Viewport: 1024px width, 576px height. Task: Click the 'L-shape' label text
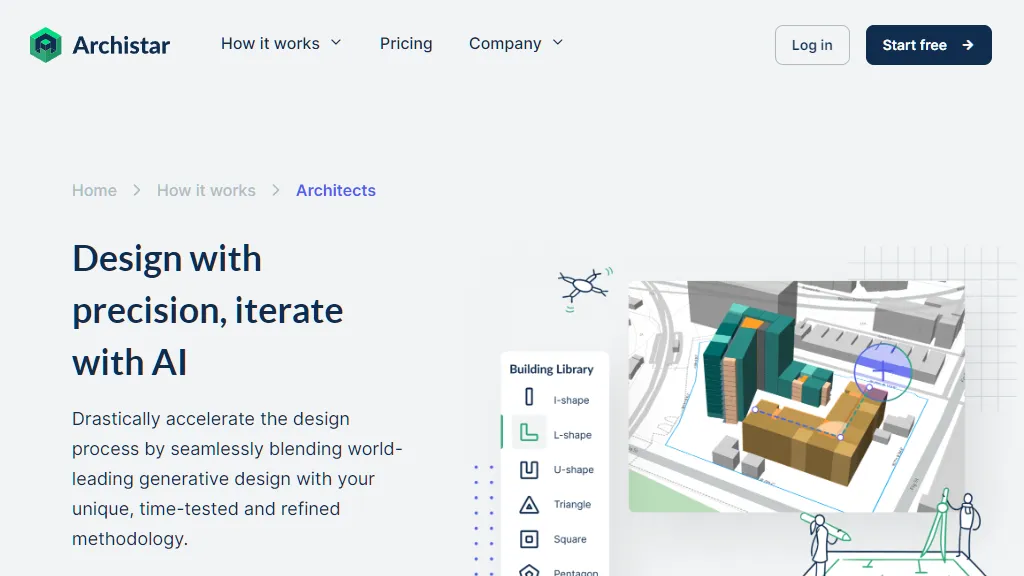point(573,435)
